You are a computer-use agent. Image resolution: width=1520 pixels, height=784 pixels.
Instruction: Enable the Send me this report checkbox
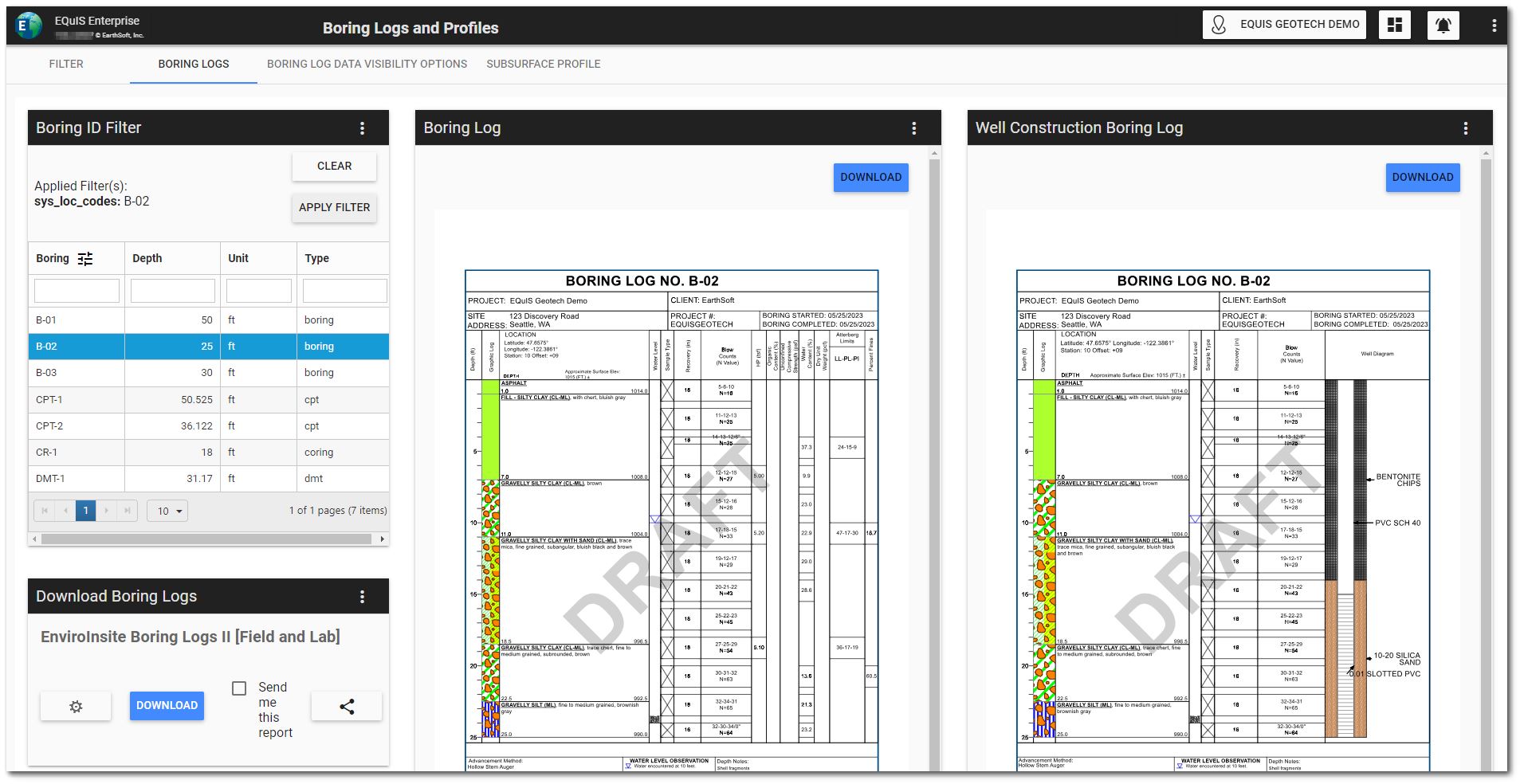[239, 688]
